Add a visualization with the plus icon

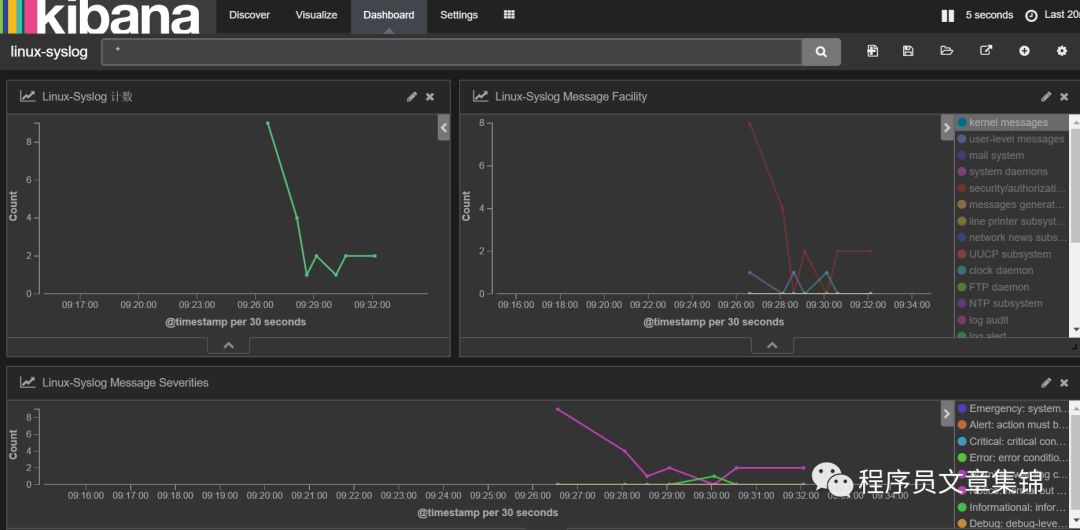click(x=1024, y=51)
